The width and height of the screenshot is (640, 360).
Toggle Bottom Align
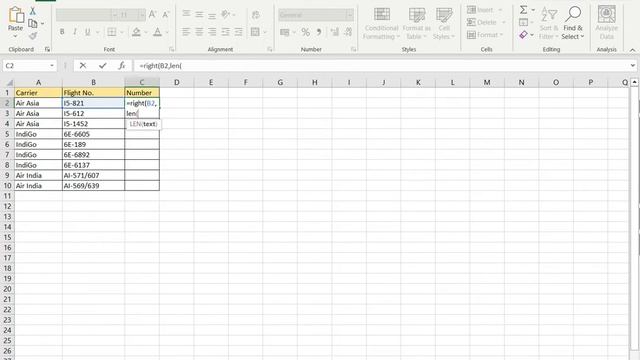pos(212,15)
